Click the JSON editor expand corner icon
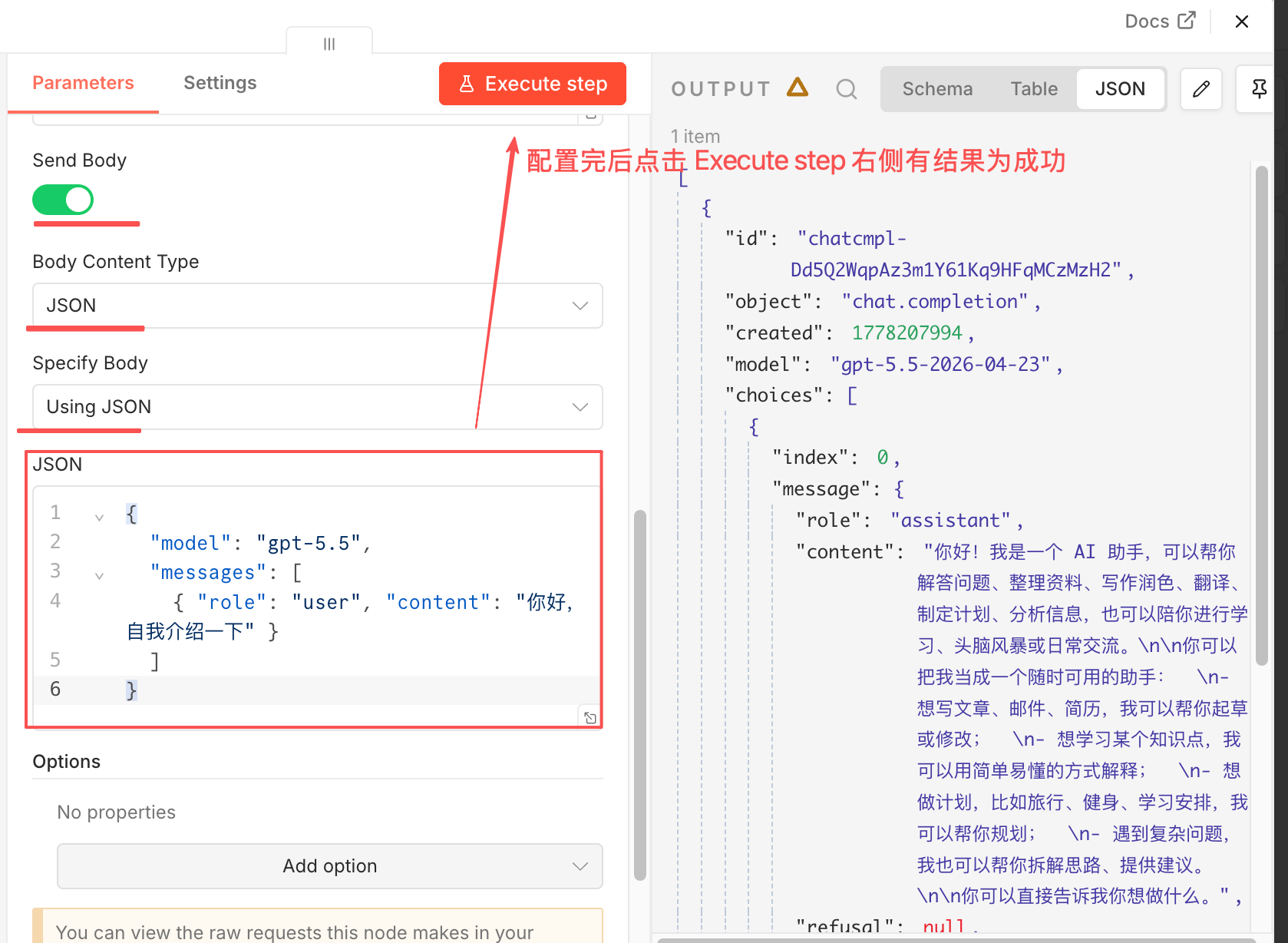Image resolution: width=1288 pixels, height=943 pixels. tap(590, 717)
